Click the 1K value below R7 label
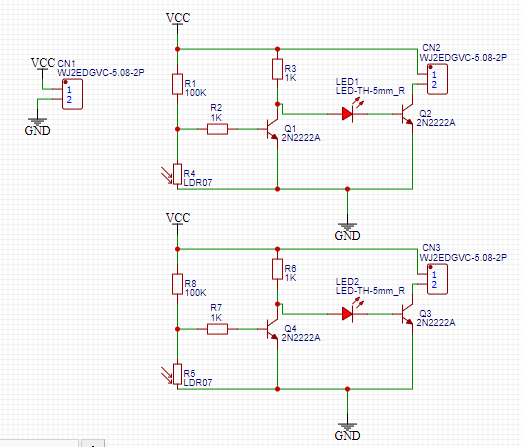 point(216,318)
